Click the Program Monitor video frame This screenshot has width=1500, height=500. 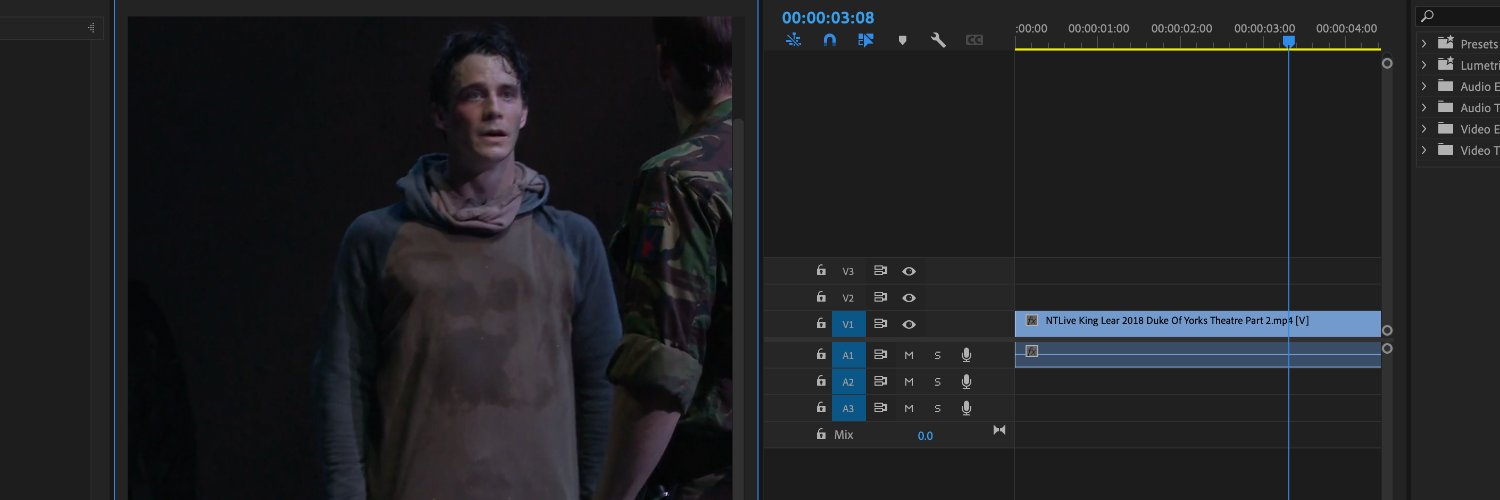[430, 258]
